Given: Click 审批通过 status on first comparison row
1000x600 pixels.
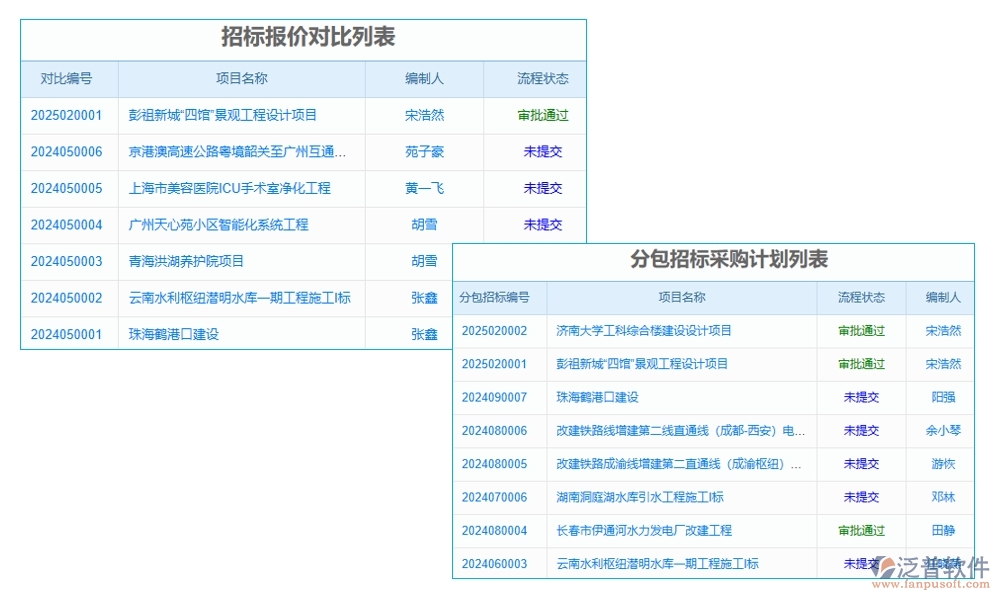Looking at the screenshot, I should [x=541, y=115].
